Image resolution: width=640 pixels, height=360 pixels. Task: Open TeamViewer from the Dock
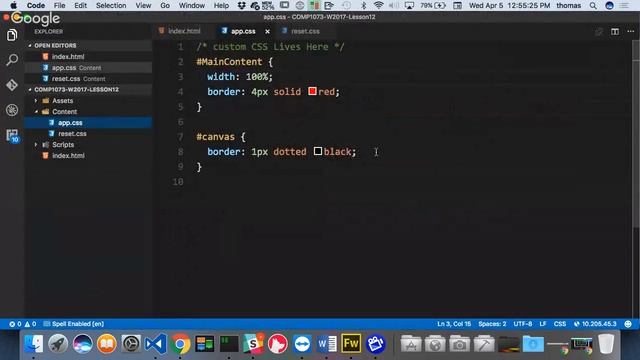(302, 344)
